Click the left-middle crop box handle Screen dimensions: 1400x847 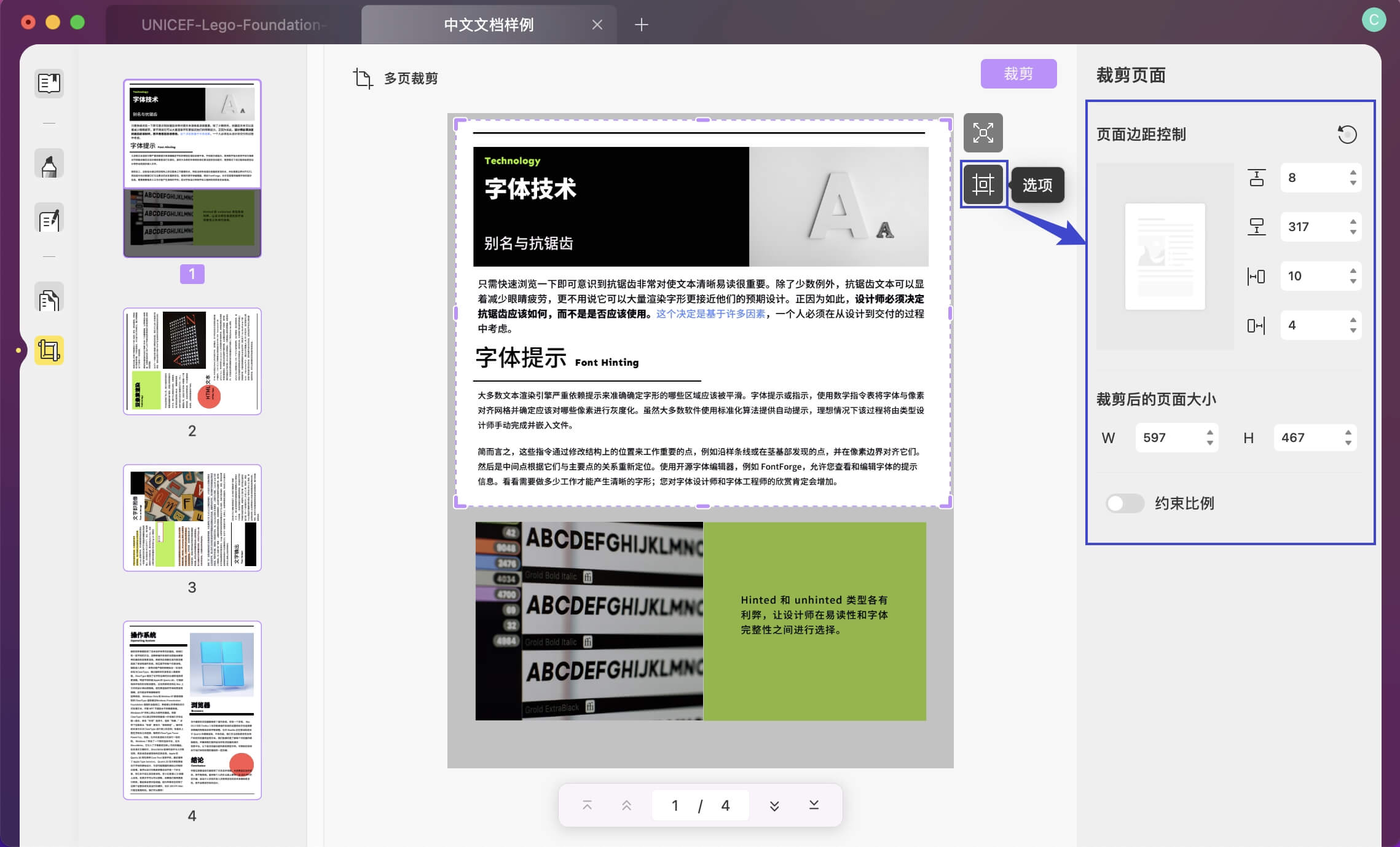(456, 313)
